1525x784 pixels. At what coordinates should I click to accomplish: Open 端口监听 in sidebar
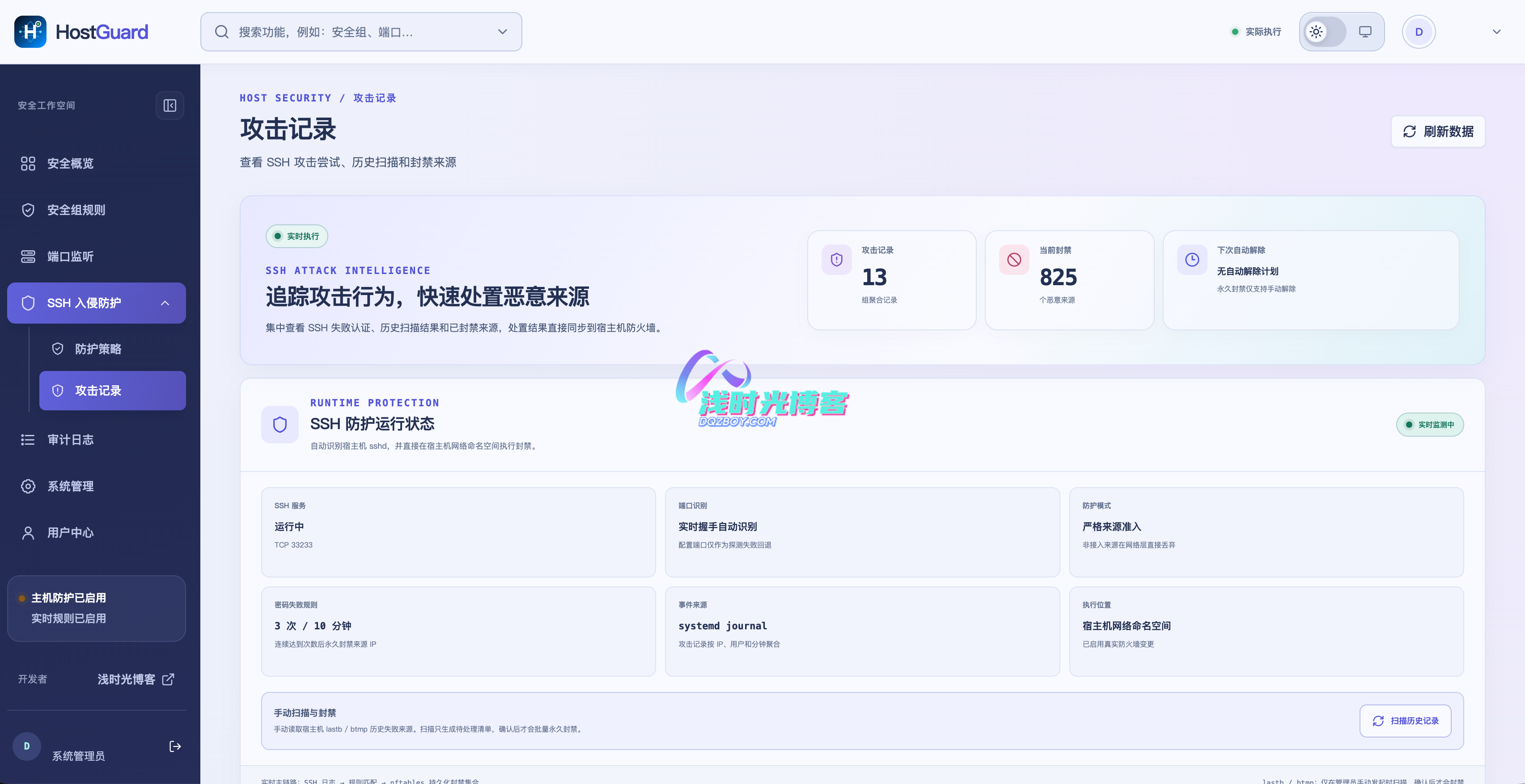pyautogui.click(x=97, y=256)
